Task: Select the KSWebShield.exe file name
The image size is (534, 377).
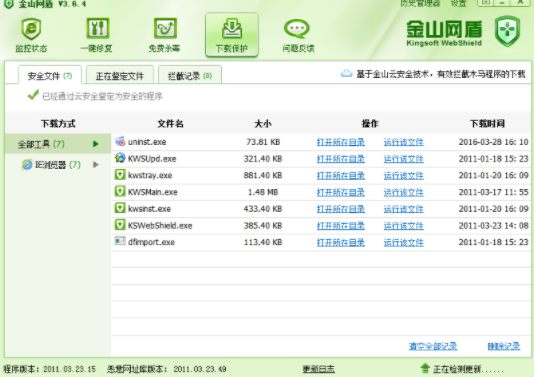Action: tap(160, 225)
